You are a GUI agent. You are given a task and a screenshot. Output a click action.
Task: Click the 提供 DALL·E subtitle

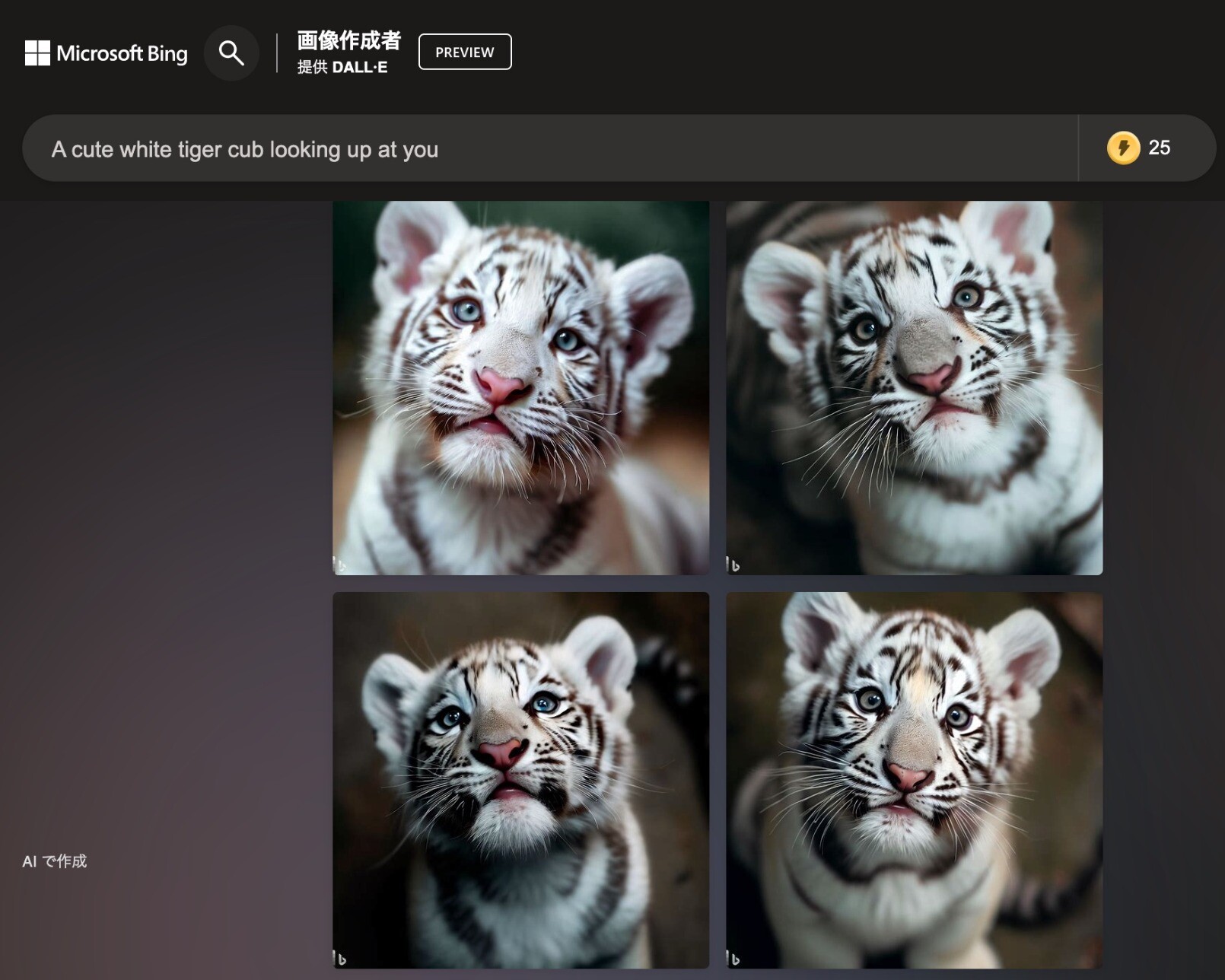pyautogui.click(x=342, y=67)
